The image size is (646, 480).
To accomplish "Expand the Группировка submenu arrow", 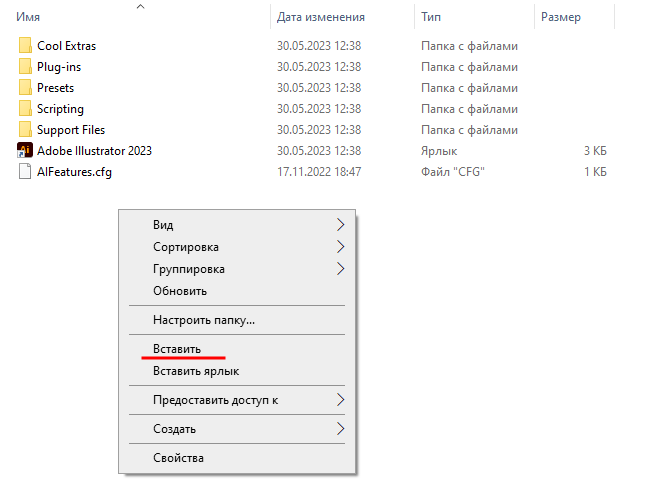I will coord(340,269).
